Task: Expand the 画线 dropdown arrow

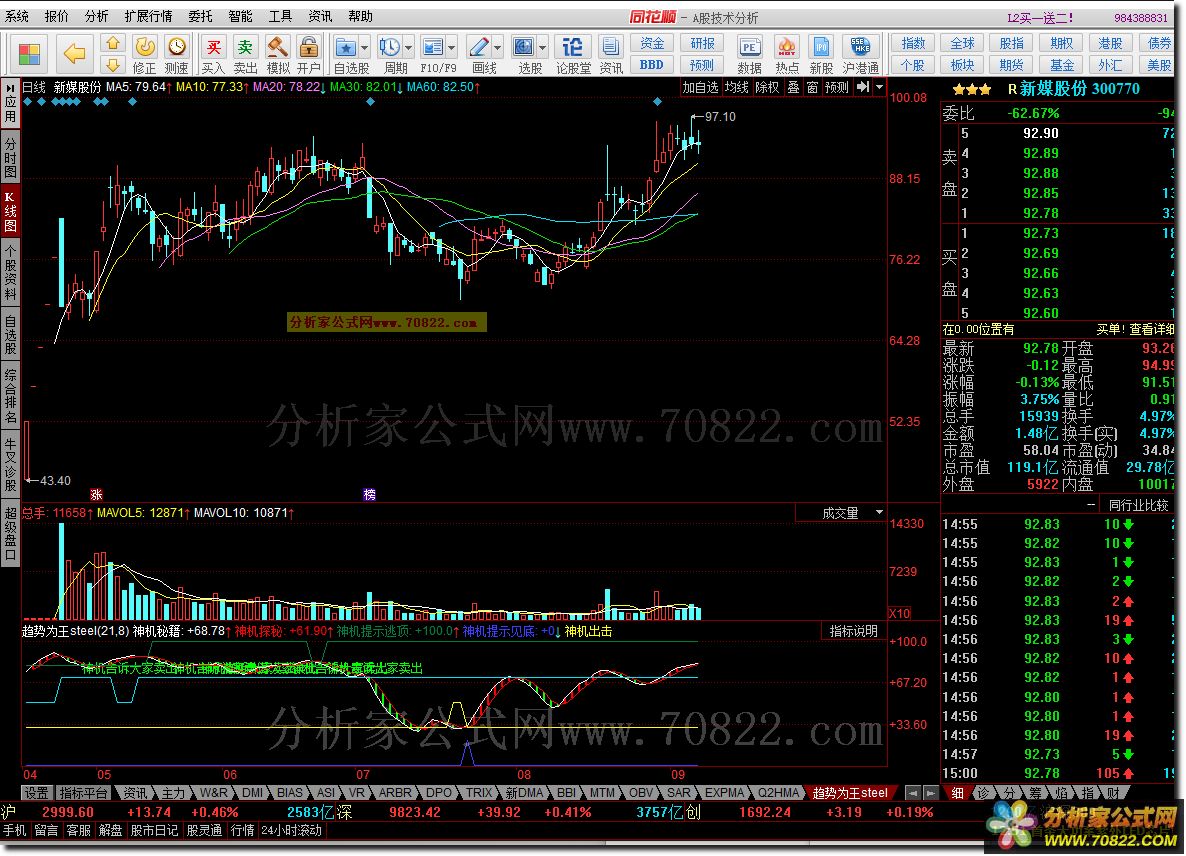Action: pos(497,48)
